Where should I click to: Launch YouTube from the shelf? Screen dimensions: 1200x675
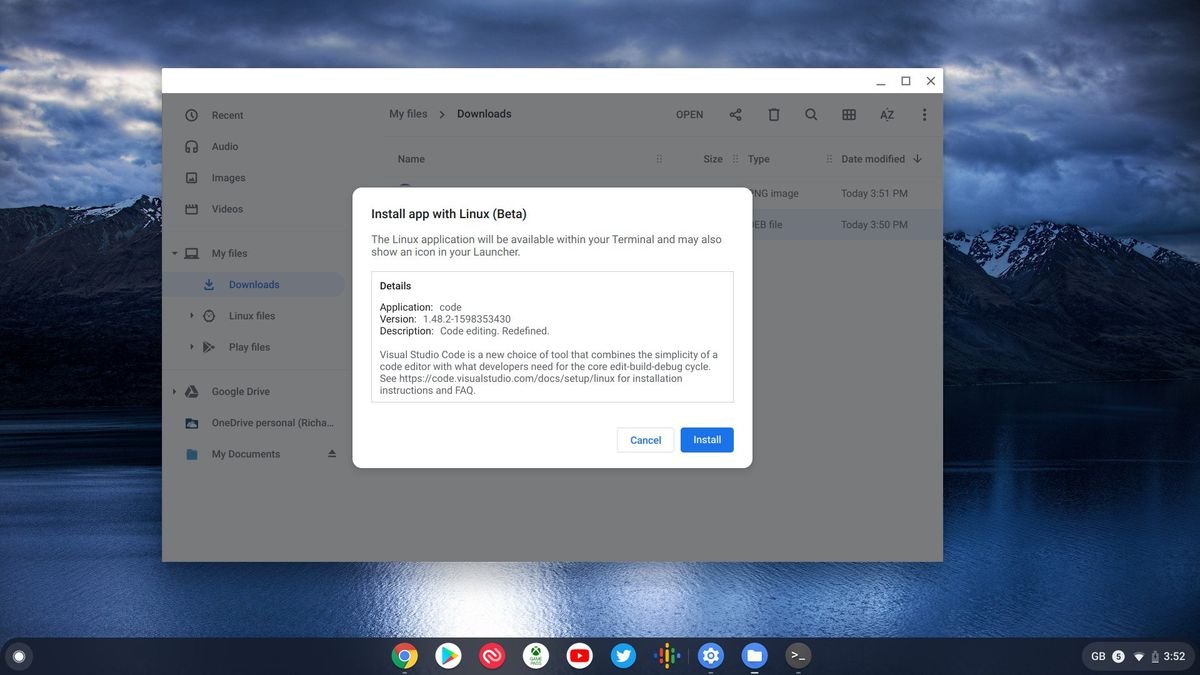579,656
